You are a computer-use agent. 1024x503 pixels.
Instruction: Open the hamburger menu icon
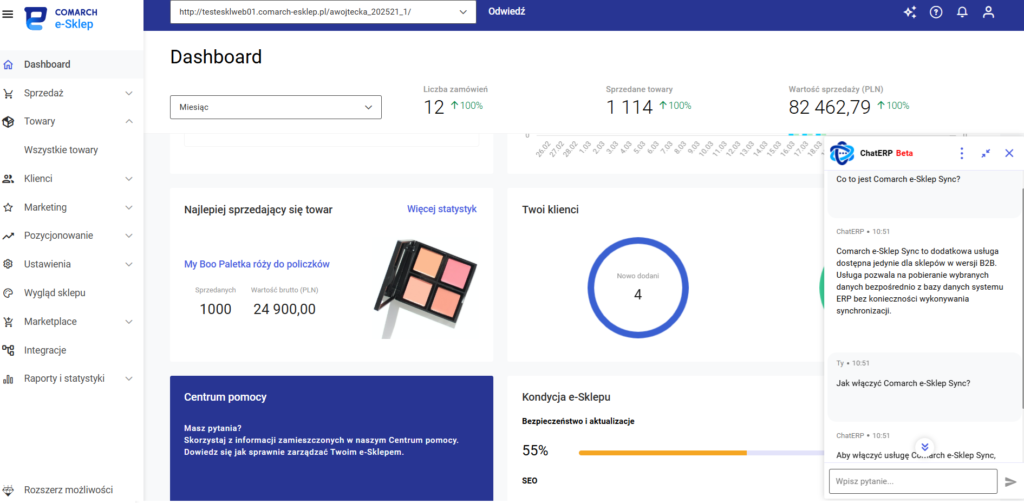click(9, 13)
